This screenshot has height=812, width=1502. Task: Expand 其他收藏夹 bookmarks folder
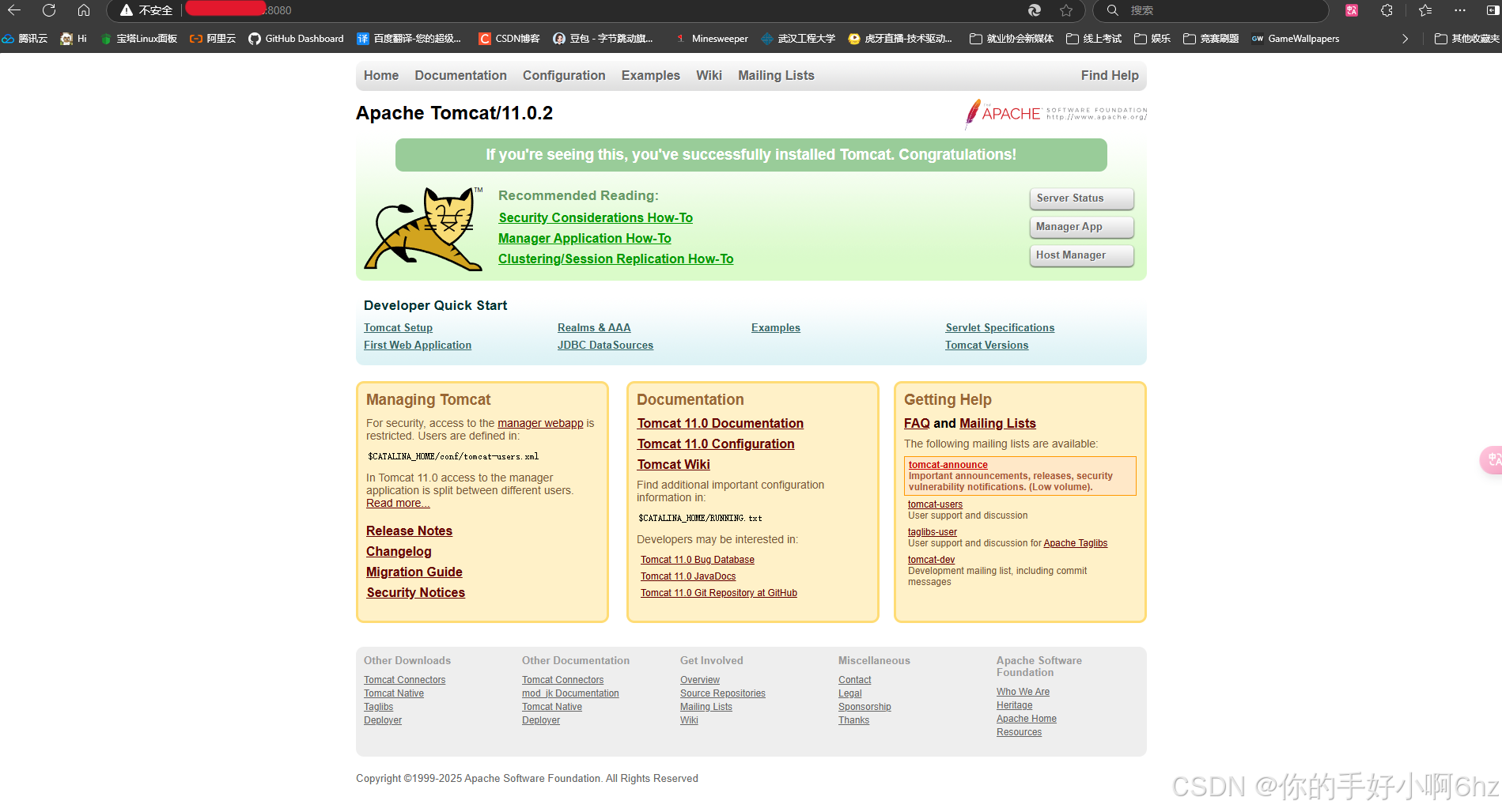(x=1467, y=39)
